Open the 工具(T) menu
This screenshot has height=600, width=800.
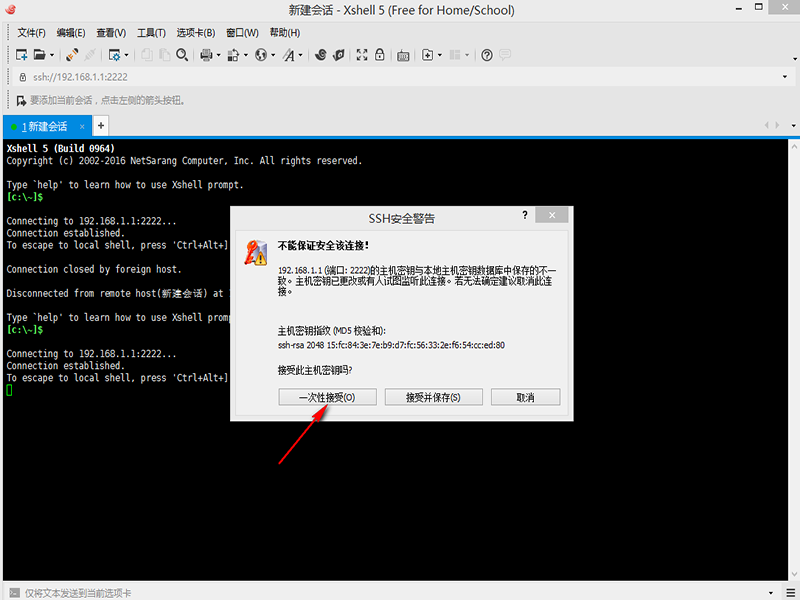[151, 33]
